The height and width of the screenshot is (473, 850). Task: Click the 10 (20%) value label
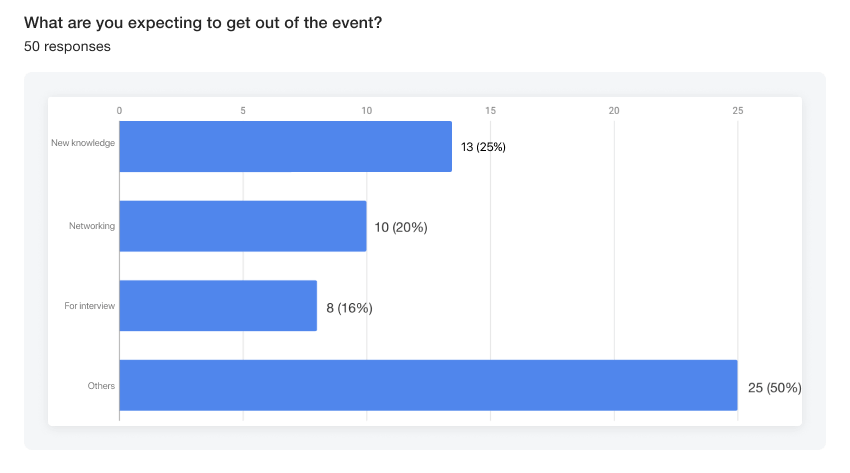pyautogui.click(x=401, y=227)
